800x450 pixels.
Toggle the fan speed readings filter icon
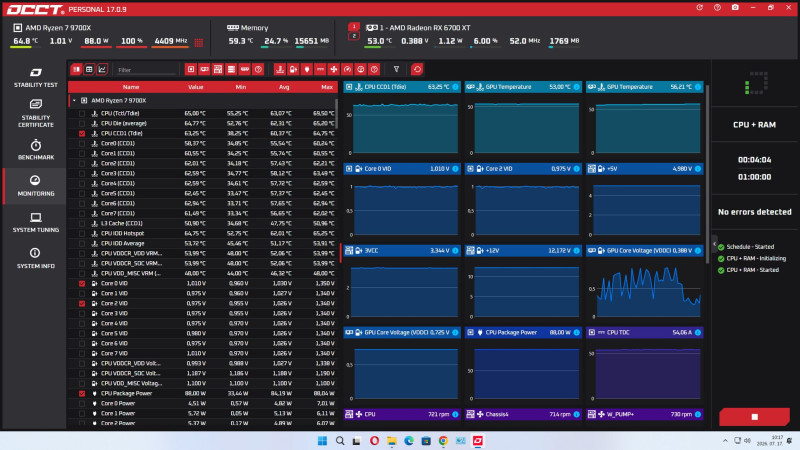[334, 69]
